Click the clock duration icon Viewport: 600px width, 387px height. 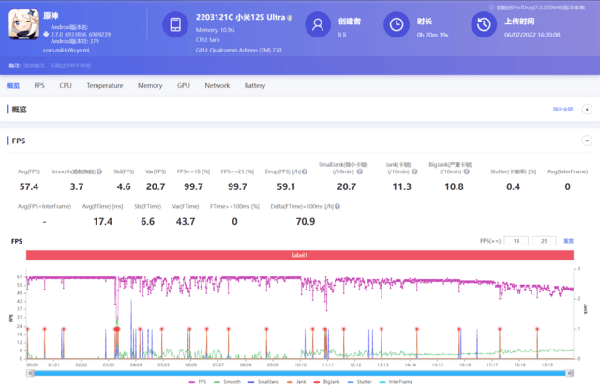tap(396, 24)
